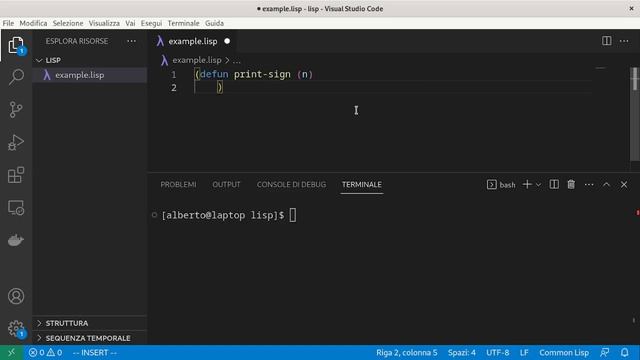Split the terminal panel
Viewport: 640px width, 360px height.
554,184
